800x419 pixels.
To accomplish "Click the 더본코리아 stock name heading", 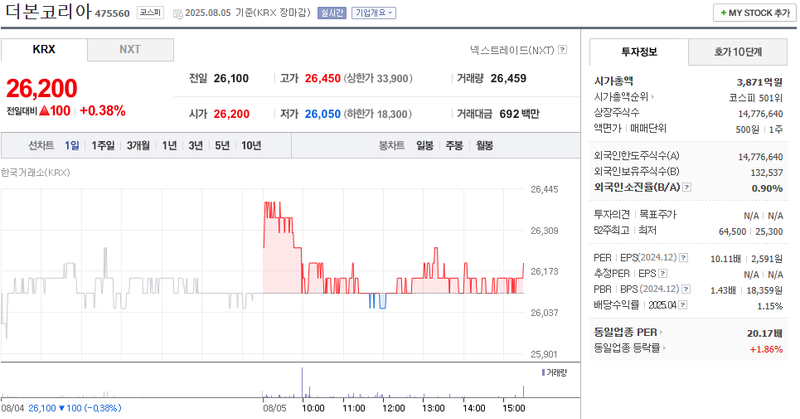I will [x=48, y=12].
